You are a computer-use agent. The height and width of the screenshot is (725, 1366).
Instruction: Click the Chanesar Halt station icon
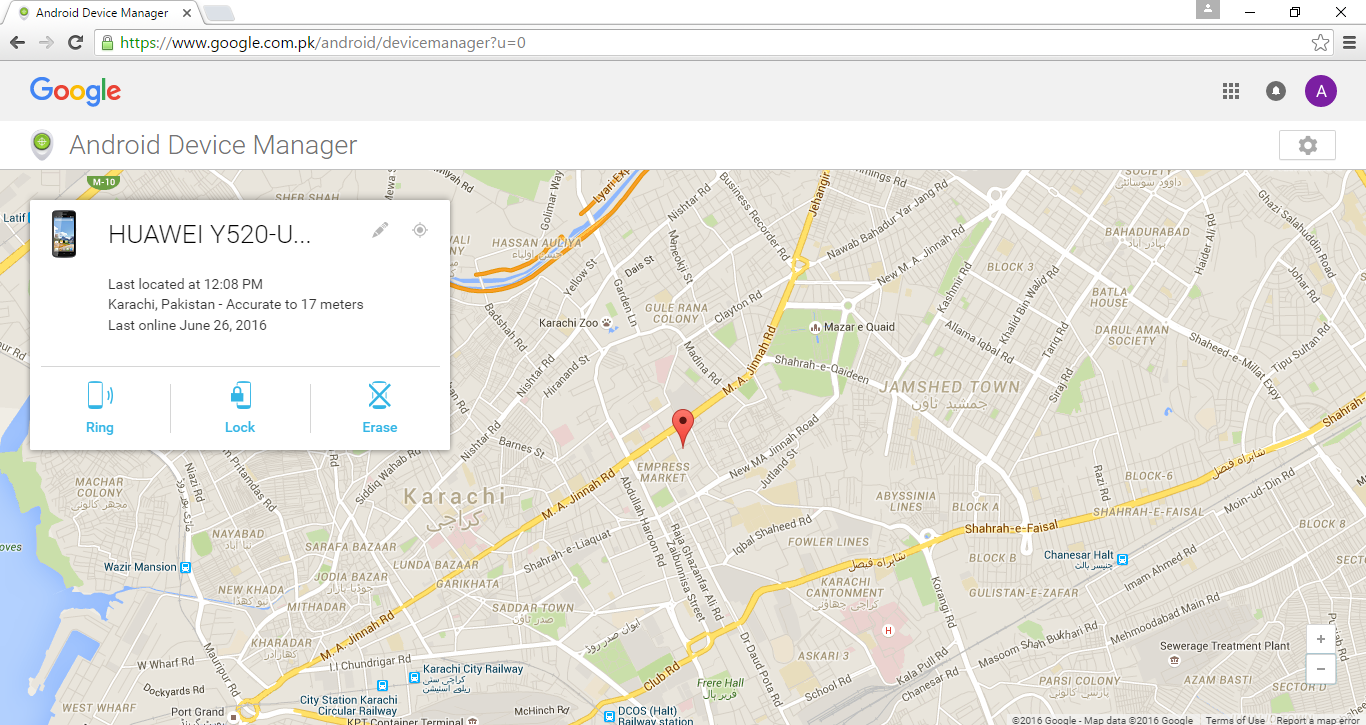(1123, 559)
